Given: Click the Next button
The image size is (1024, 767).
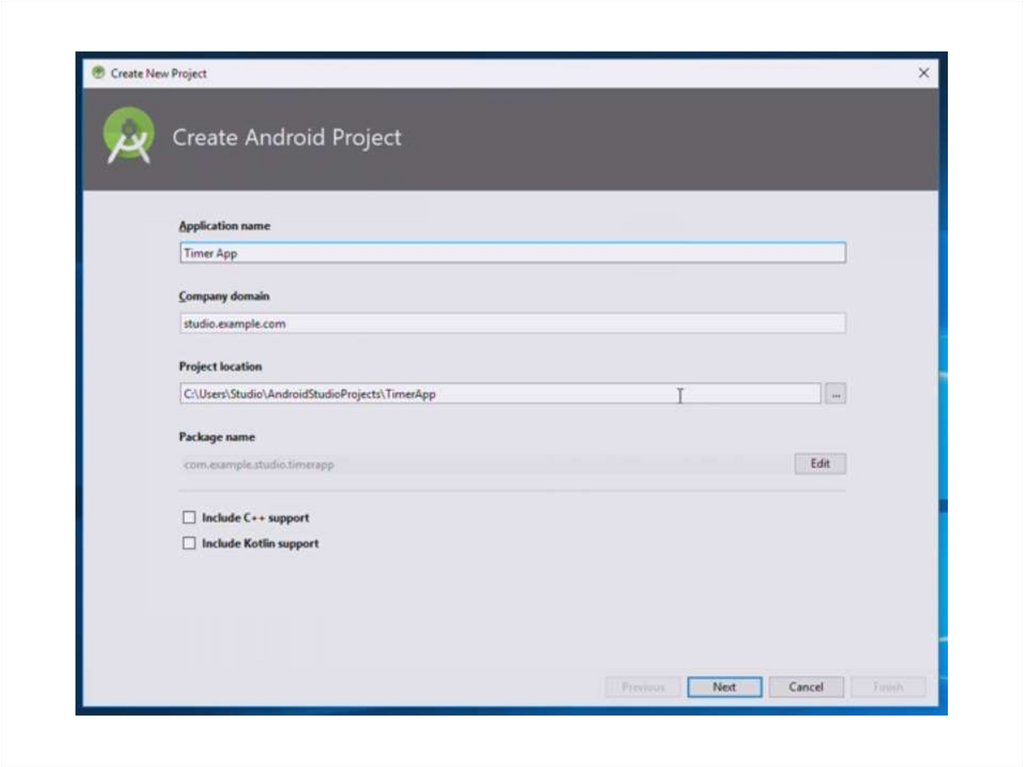Looking at the screenshot, I should [724, 687].
